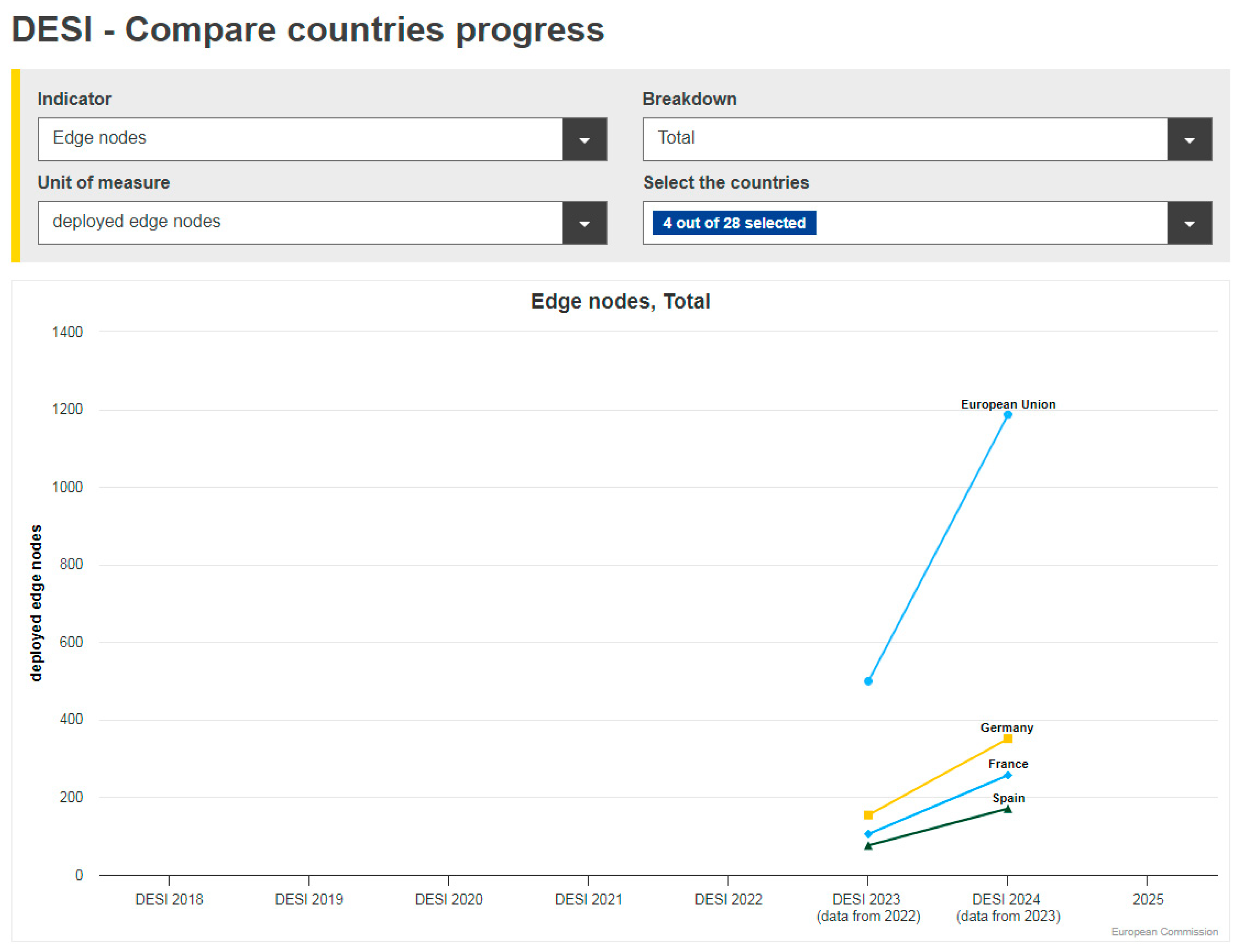This screenshot has height=952, width=1241.
Task: Click France blue diamond marker at DESI 2023
Action: click(x=868, y=834)
